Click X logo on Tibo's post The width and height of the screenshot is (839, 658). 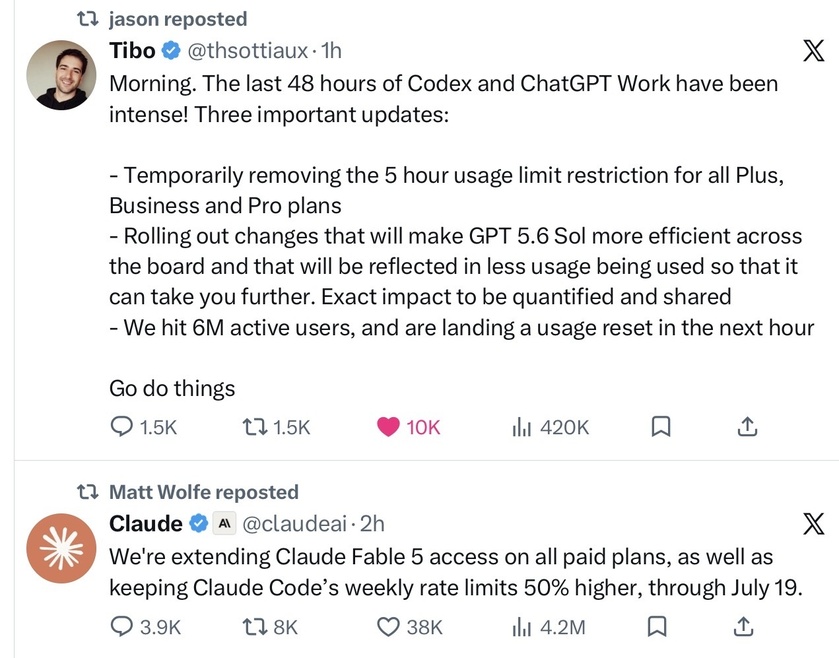(x=813, y=51)
